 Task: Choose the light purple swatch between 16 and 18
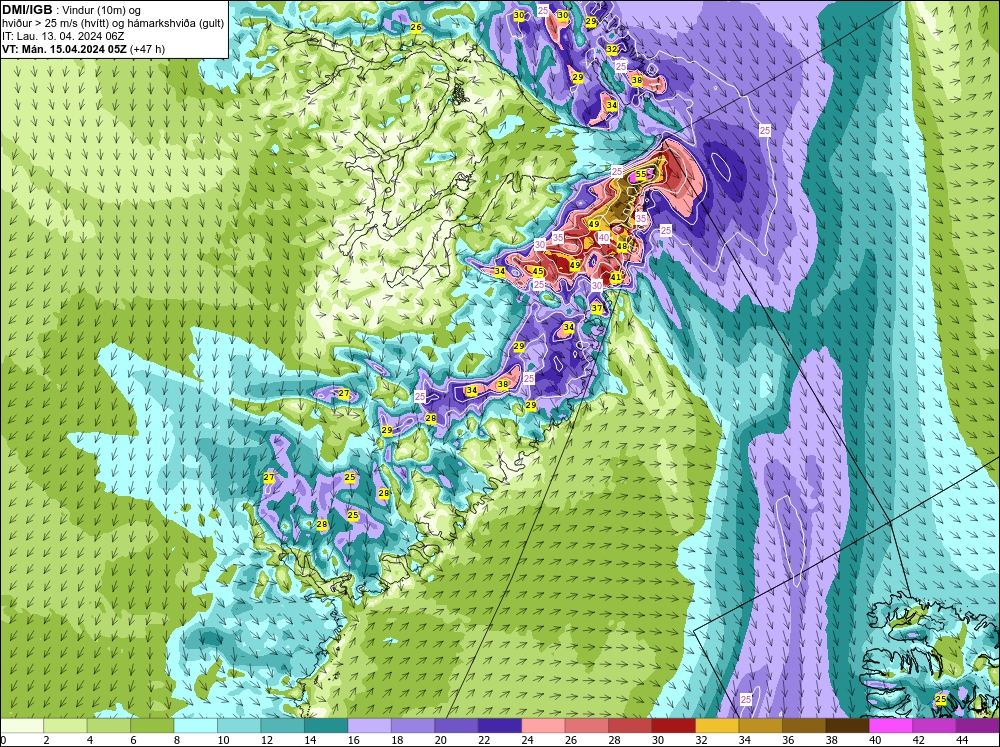point(369,725)
